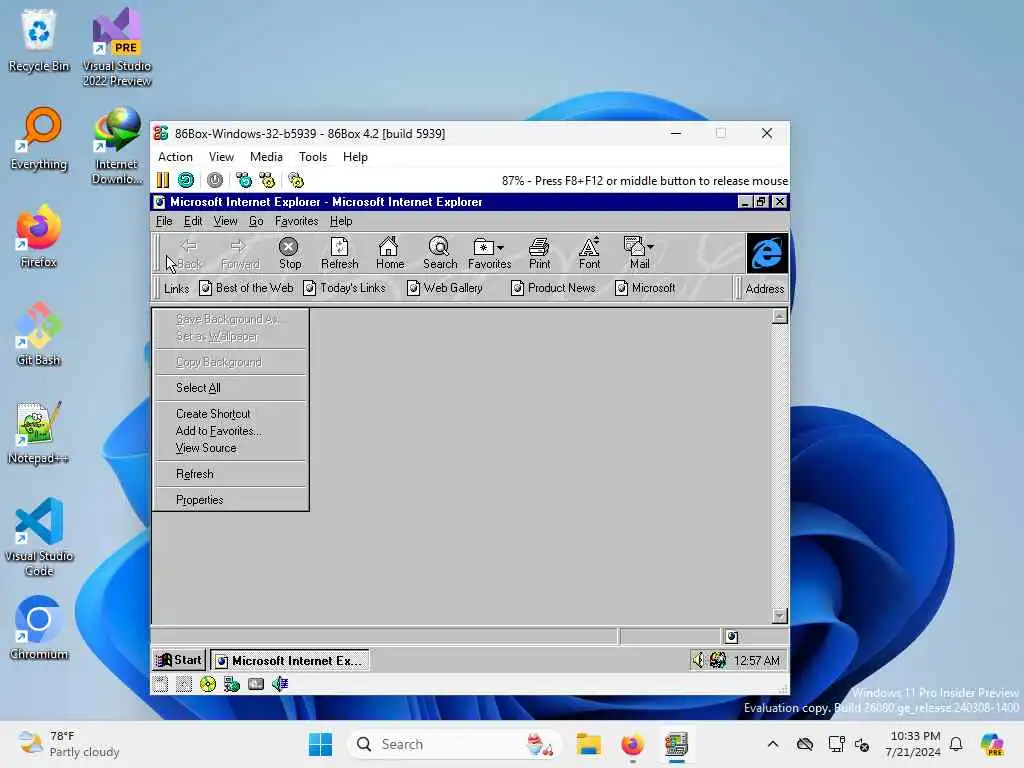The width and height of the screenshot is (1024, 768).
Task: Open the Product News quick link
Action: click(553, 288)
